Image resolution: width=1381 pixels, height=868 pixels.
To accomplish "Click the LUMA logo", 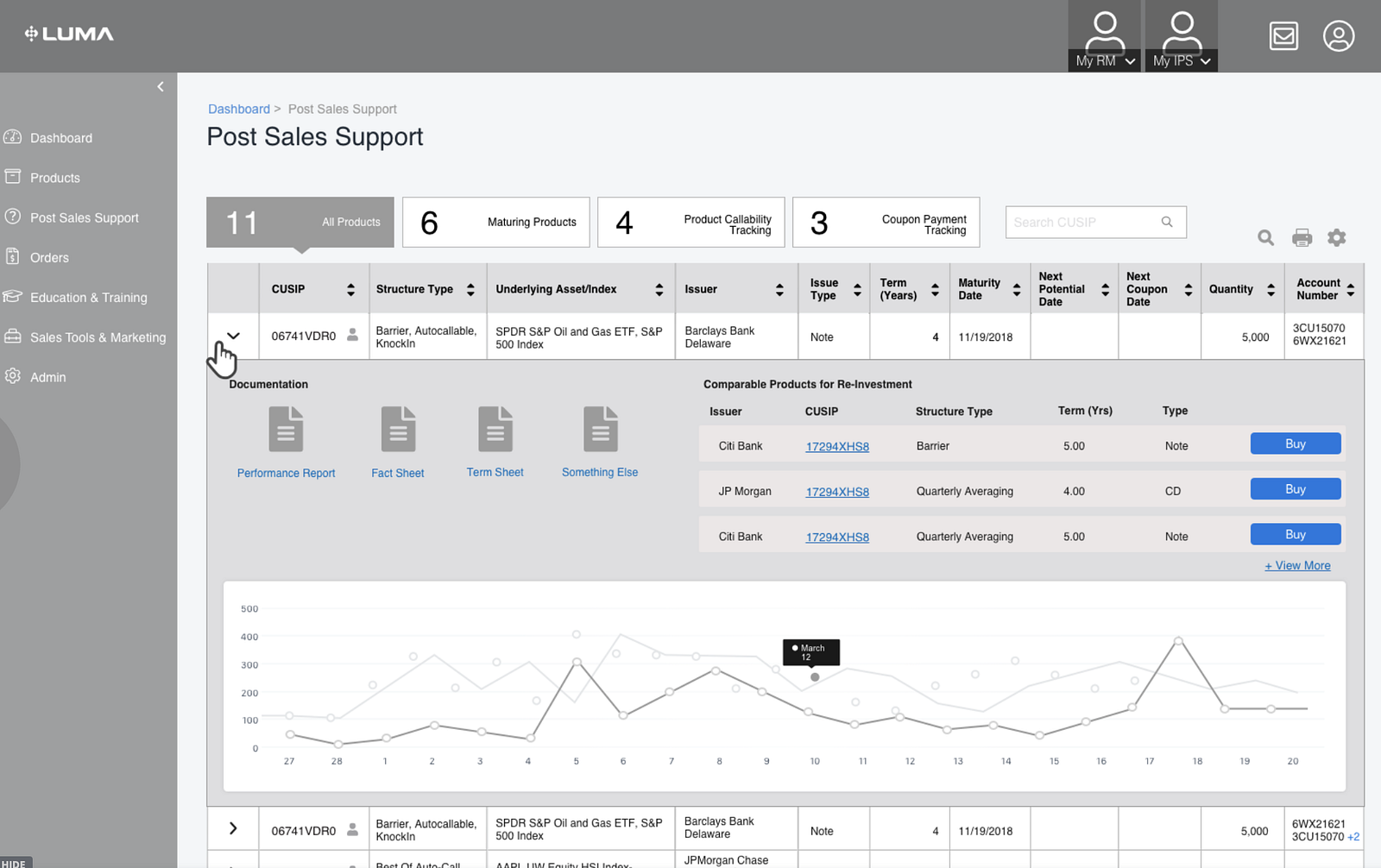I will click(69, 35).
